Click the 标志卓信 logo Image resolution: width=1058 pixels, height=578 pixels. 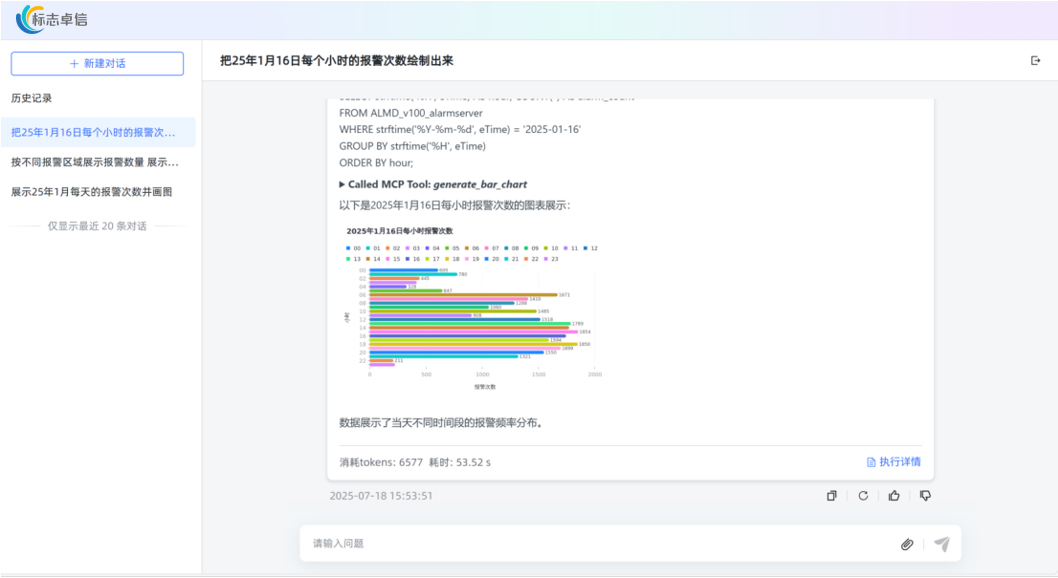[52, 19]
